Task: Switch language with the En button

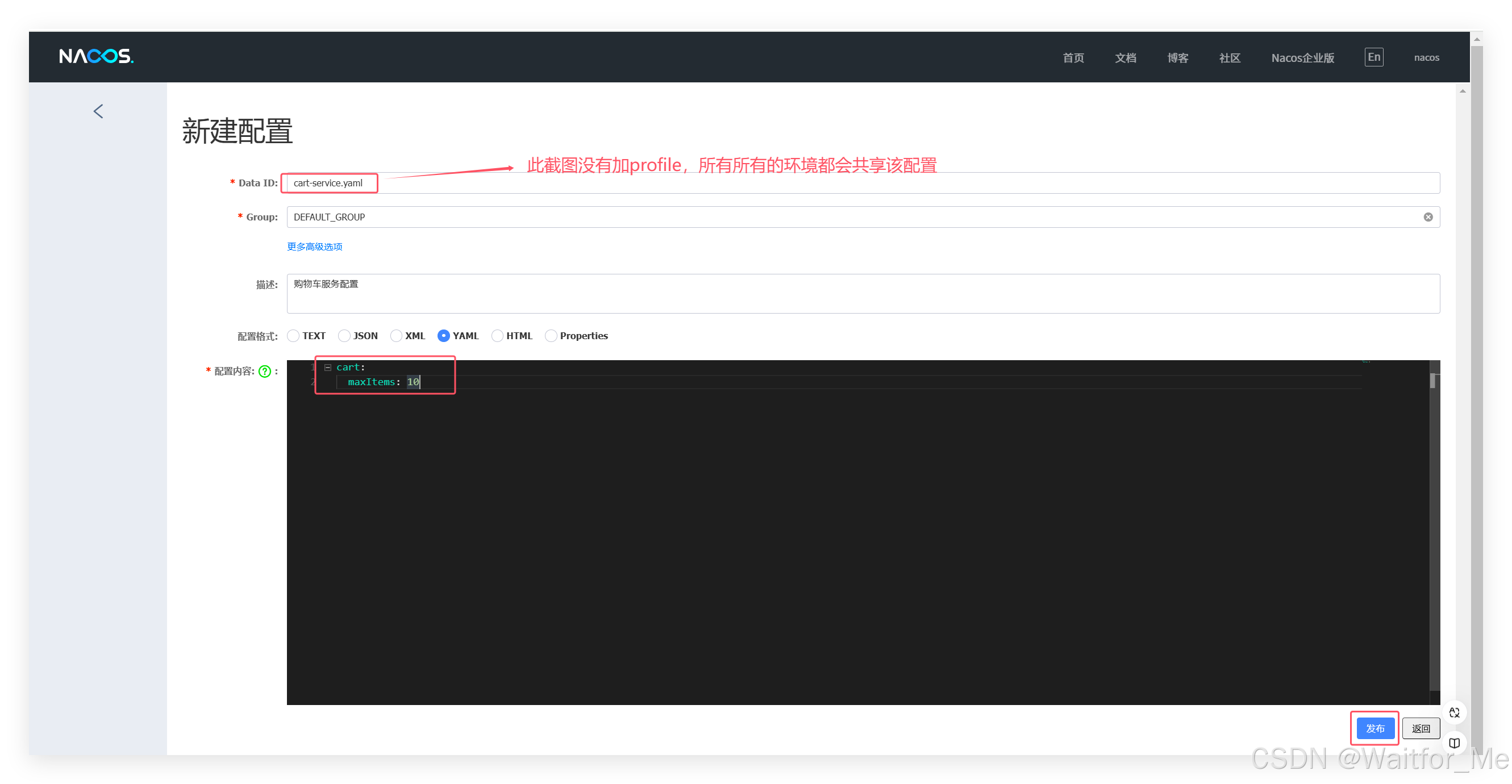Action: [1373, 57]
